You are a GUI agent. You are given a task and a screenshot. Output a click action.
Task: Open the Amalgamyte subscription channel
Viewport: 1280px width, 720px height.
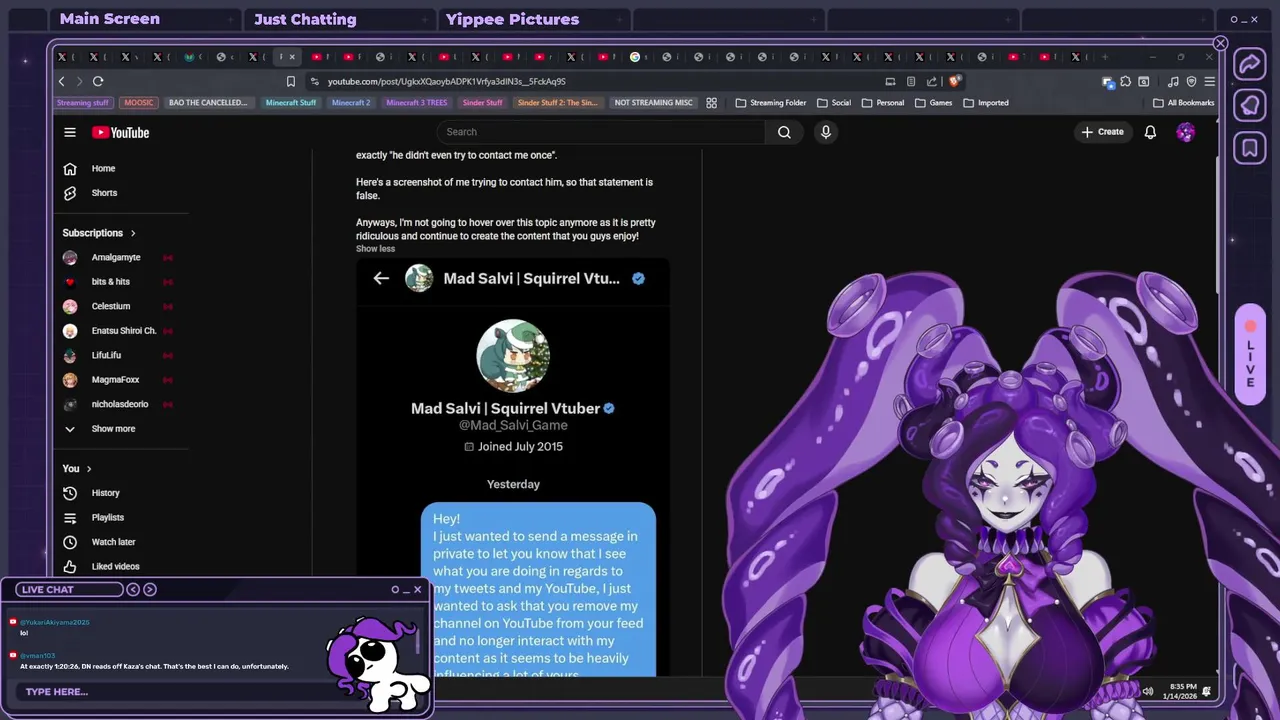[117, 257]
